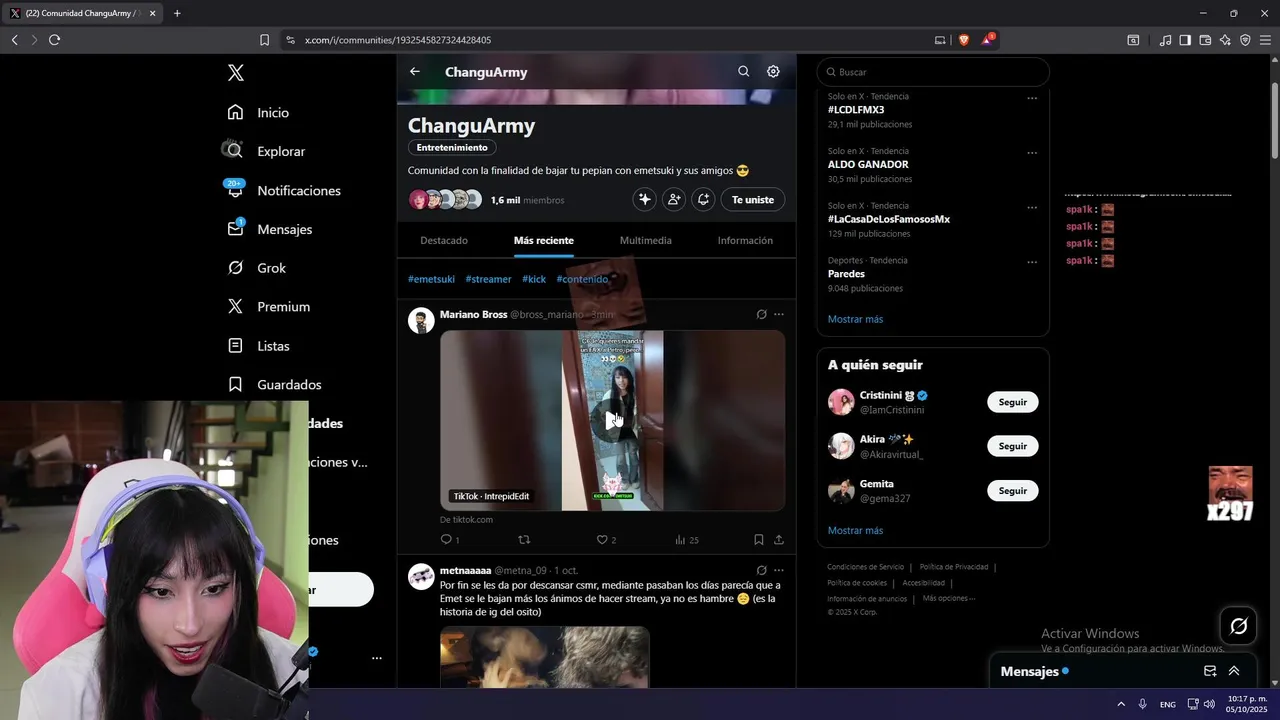Go to Inicio in X sidebar
The width and height of the screenshot is (1280, 720).
(x=258, y=113)
